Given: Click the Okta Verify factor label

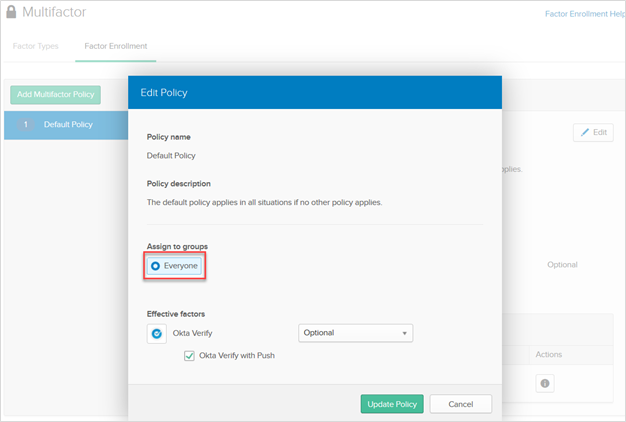Looking at the screenshot, I should pos(192,333).
